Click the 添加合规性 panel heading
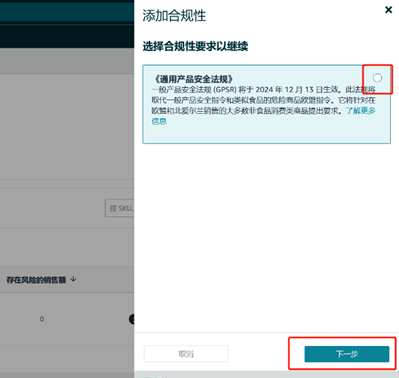This screenshot has height=378, width=399. [x=174, y=16]
